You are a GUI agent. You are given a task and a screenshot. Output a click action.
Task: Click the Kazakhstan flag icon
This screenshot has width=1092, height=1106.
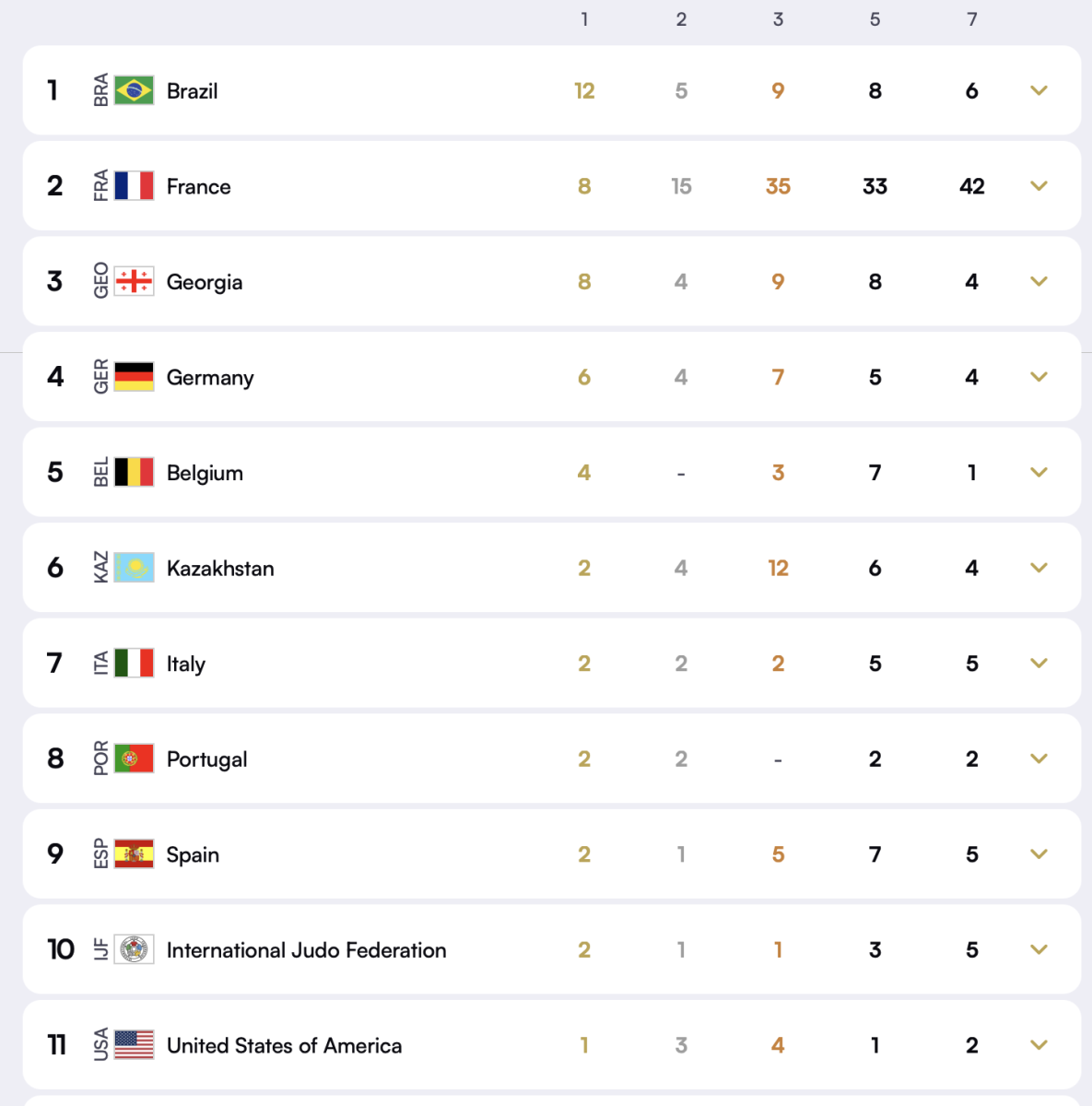135,568
